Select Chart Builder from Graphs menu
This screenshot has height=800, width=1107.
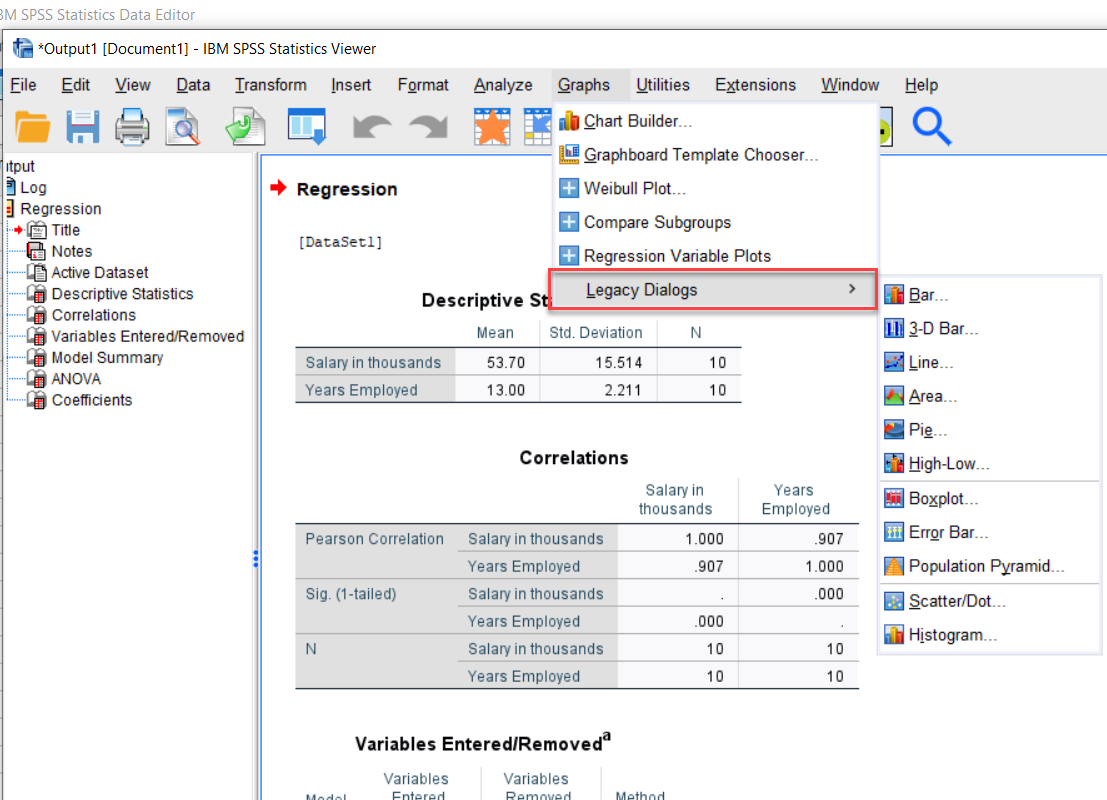637,121
